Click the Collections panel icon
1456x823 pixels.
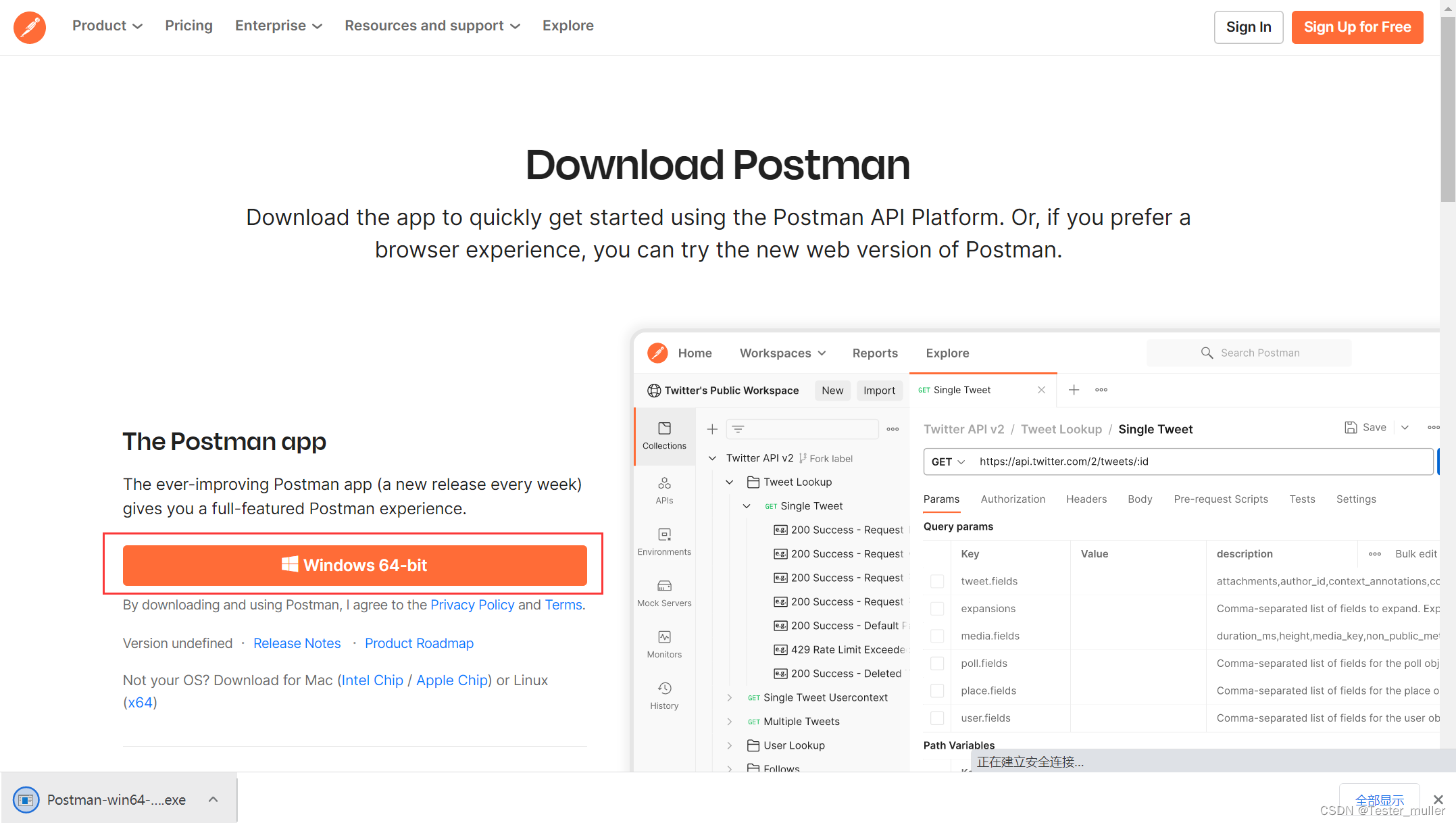coord(664,436)
